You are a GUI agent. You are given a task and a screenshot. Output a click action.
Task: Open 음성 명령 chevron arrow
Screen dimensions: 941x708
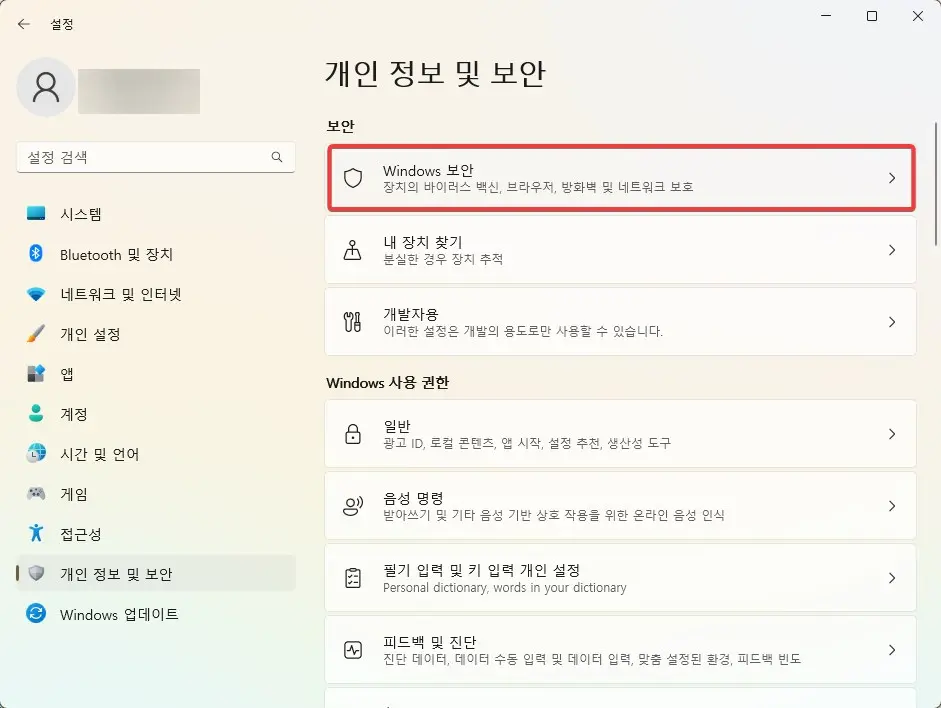[892, 506]
